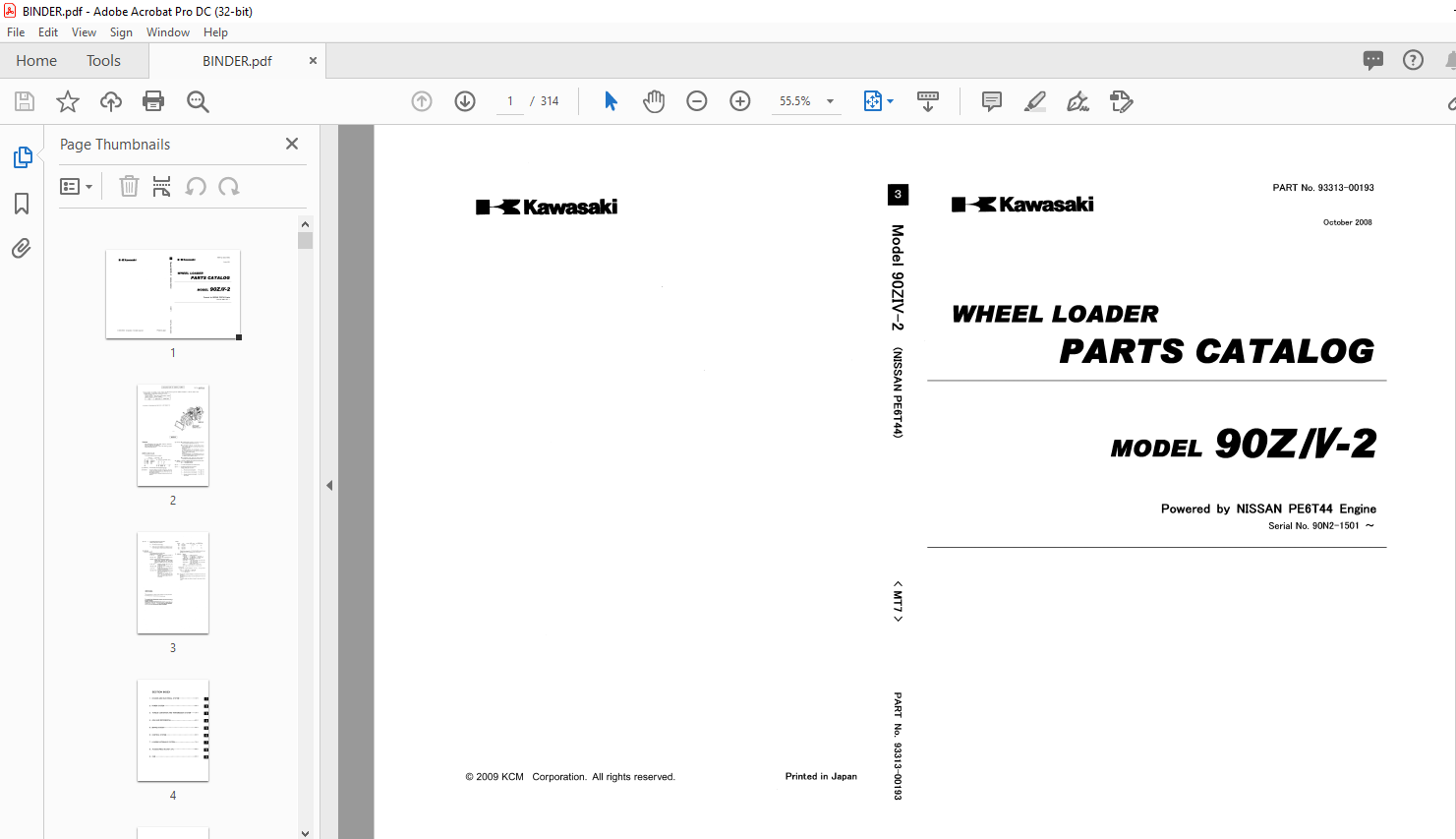The image size is (1456, 839).
Task: Add the document to starred with the star icon
Action: [68, 101]
